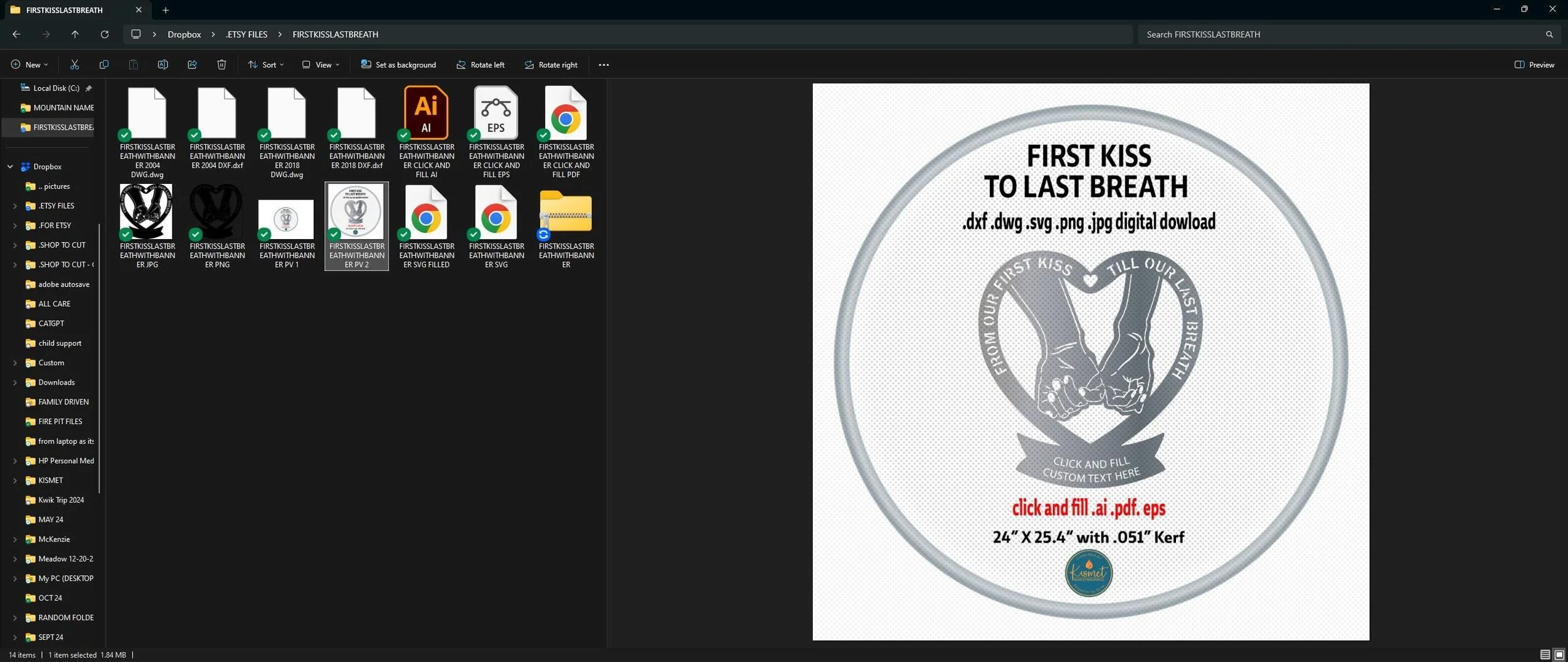This screenshot has width=1568, height=662.
Task: Select the SVG FILLED Chrome file
Action: tap(426, 227)
